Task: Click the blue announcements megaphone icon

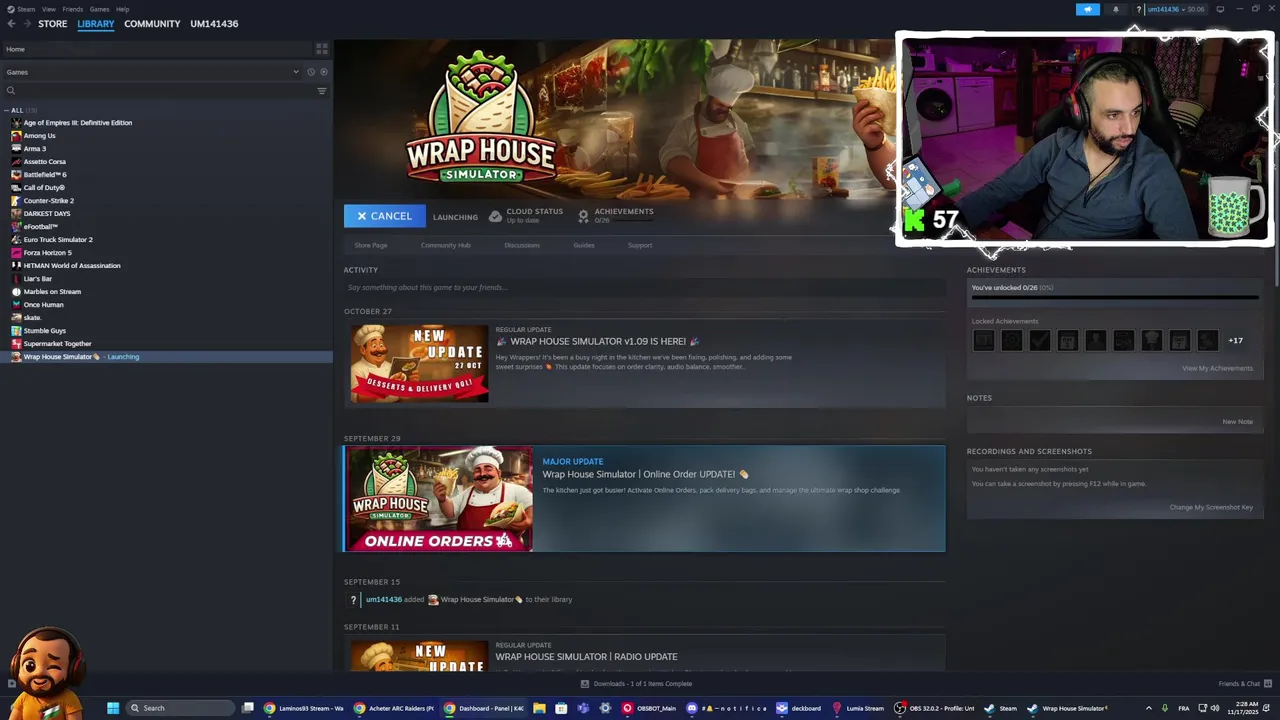Action: pos(1088,9)
